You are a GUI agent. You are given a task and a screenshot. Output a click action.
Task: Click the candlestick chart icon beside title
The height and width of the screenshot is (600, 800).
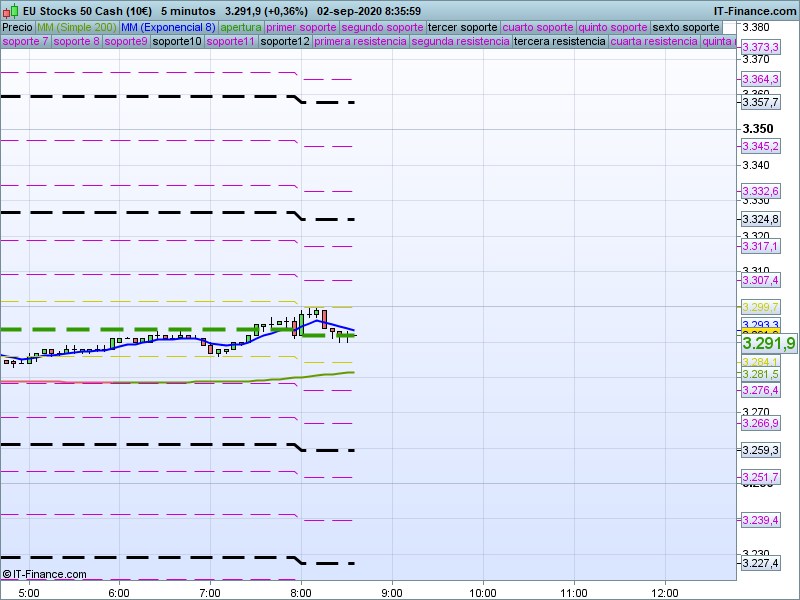coord(11,11)
